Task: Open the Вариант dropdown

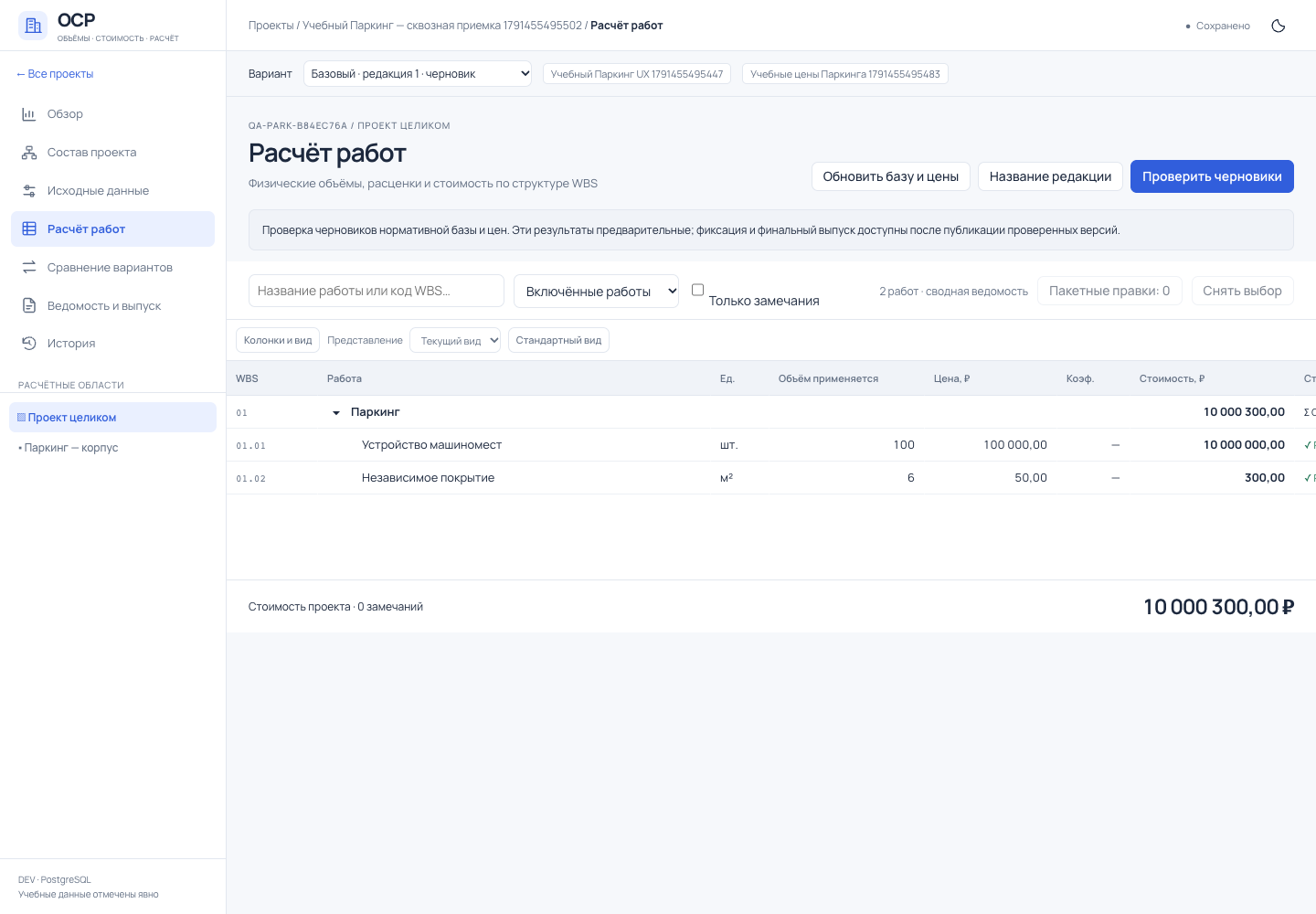Action: click(x=418, y=74)
